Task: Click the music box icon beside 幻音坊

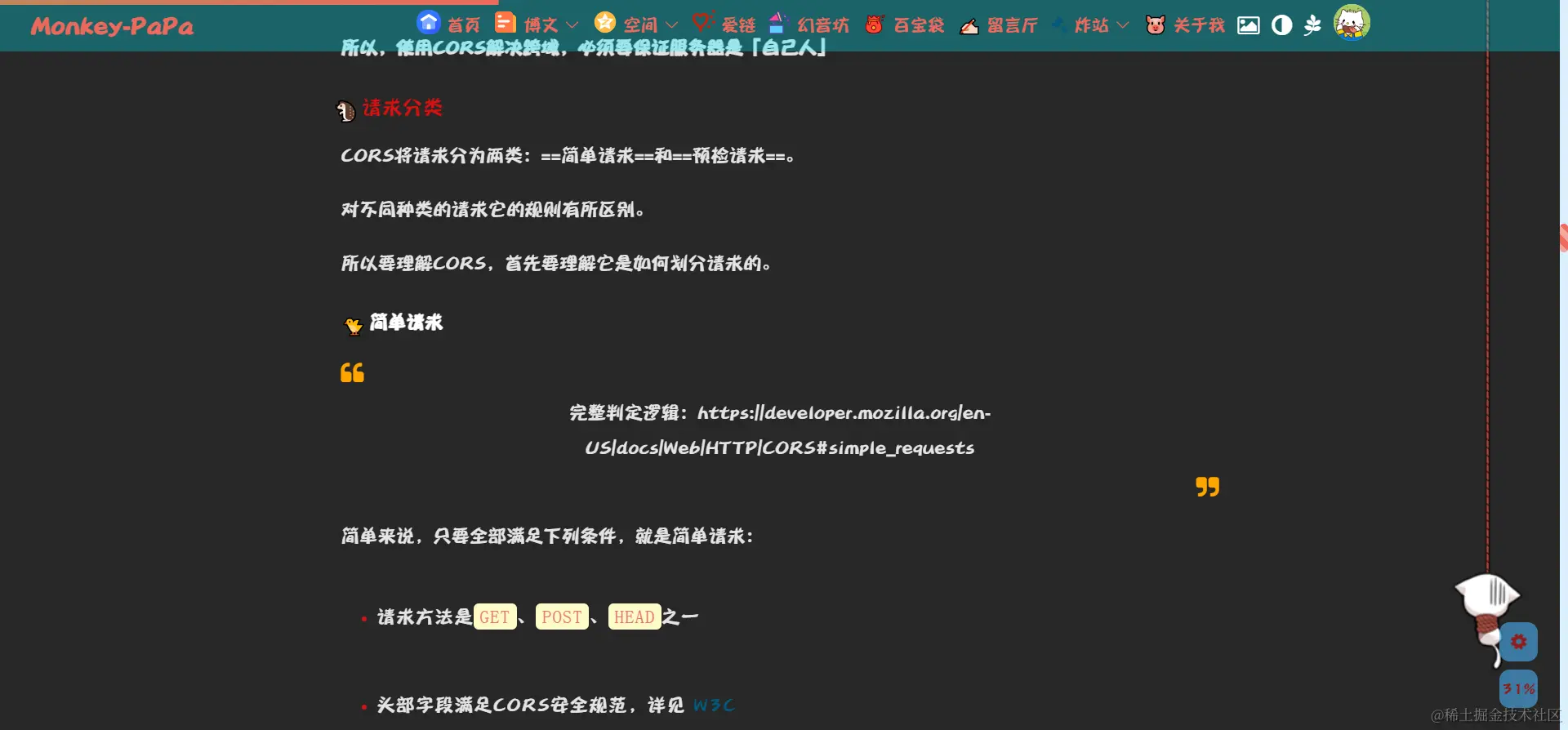Action: point(778,23)
